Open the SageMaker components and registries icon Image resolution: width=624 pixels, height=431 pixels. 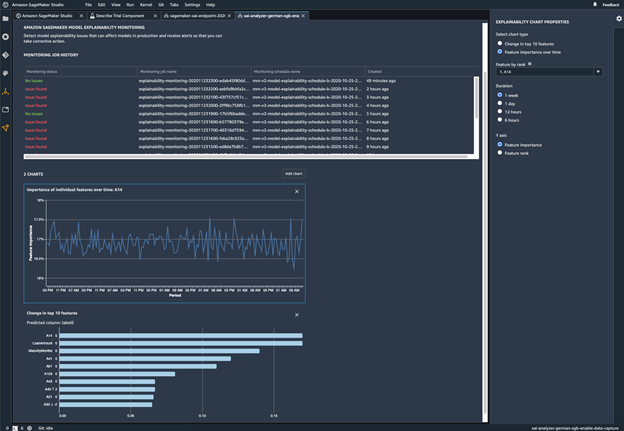click(x=6, y=91)
